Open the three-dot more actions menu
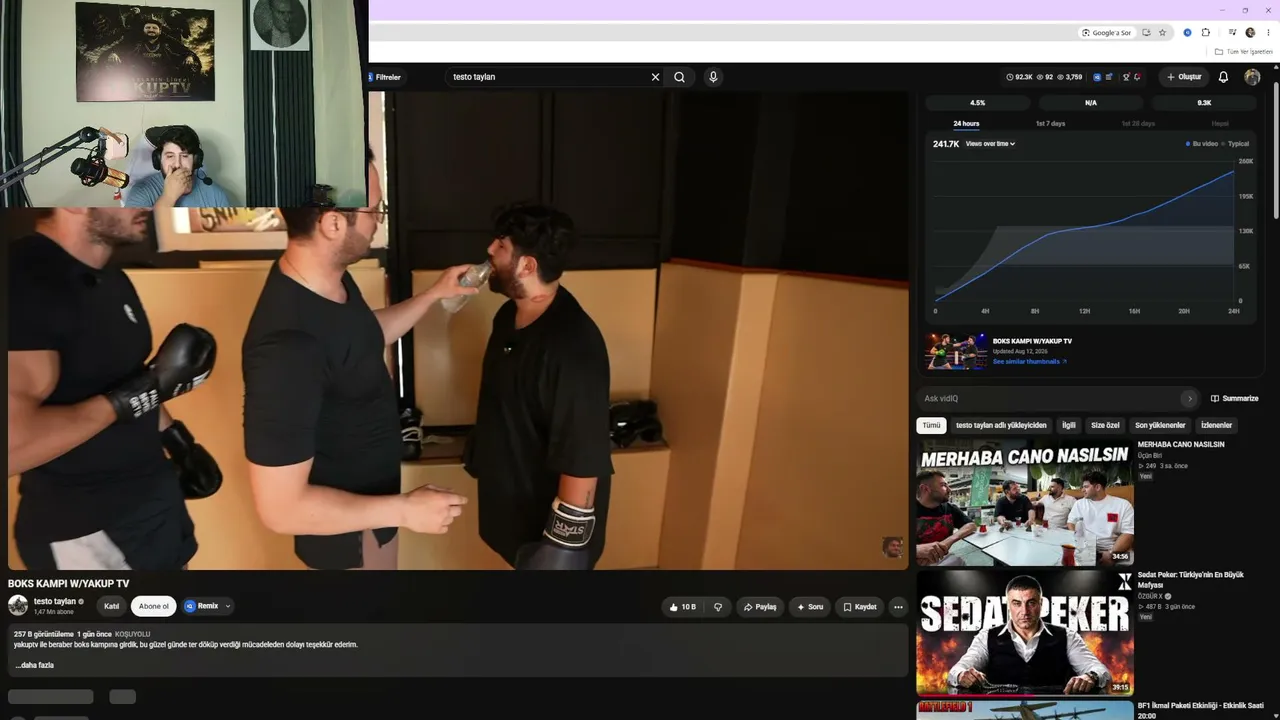 click(898, 607)
